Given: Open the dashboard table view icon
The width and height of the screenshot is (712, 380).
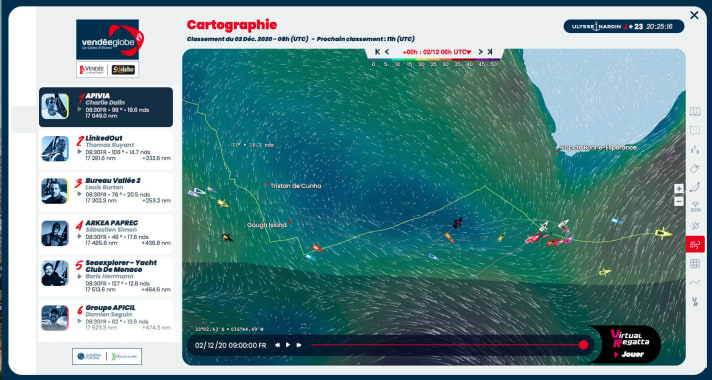Looking at the screenshot, I should click(695, 111).
